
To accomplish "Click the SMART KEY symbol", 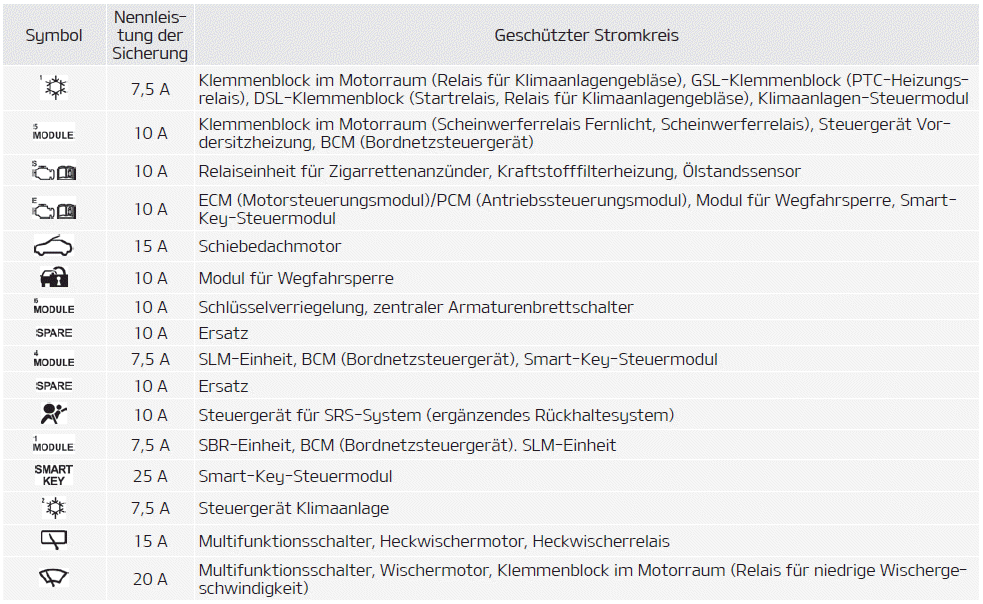I will (53, 476).
